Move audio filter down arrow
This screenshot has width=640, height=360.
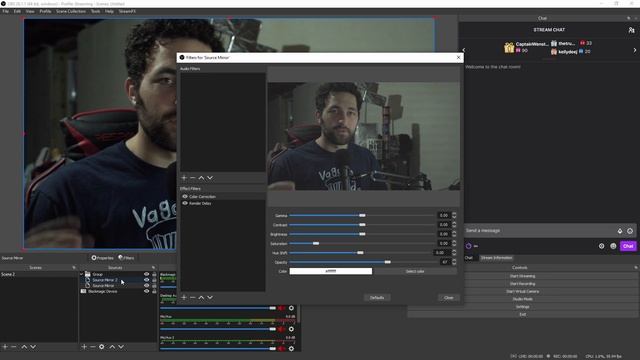pos(210,178)
